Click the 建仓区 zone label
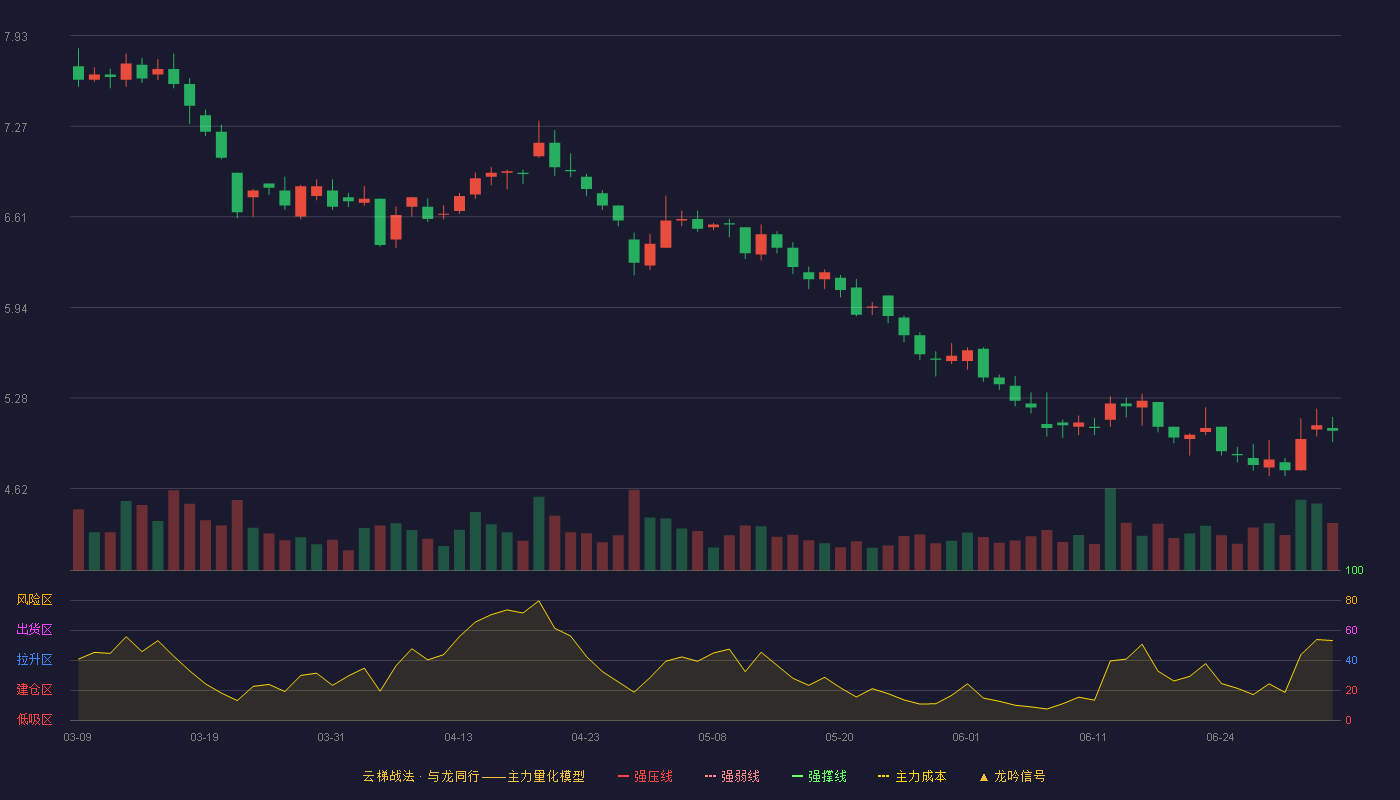Viewport: 1400px width, 800px height. tap(34, 690)
